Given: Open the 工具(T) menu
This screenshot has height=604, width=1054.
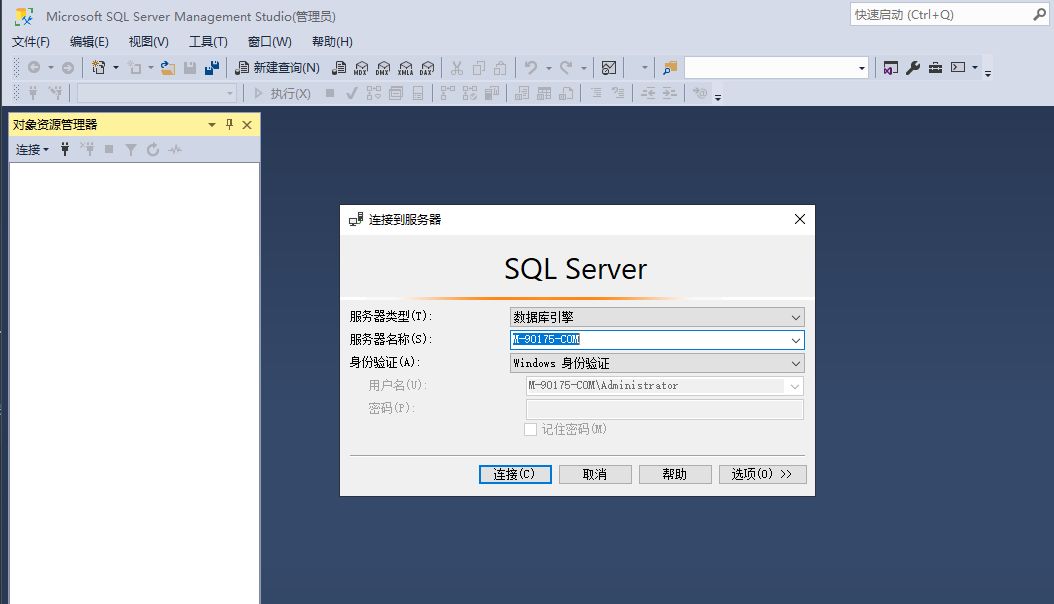Looking at the screenshot, I should (208, 42).
